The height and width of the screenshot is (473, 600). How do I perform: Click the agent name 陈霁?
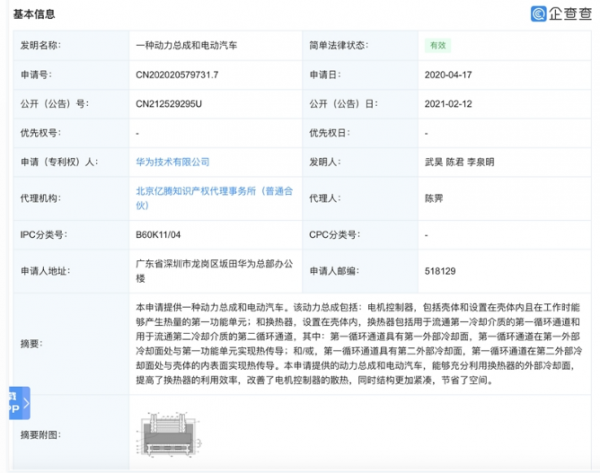point(434,198)
